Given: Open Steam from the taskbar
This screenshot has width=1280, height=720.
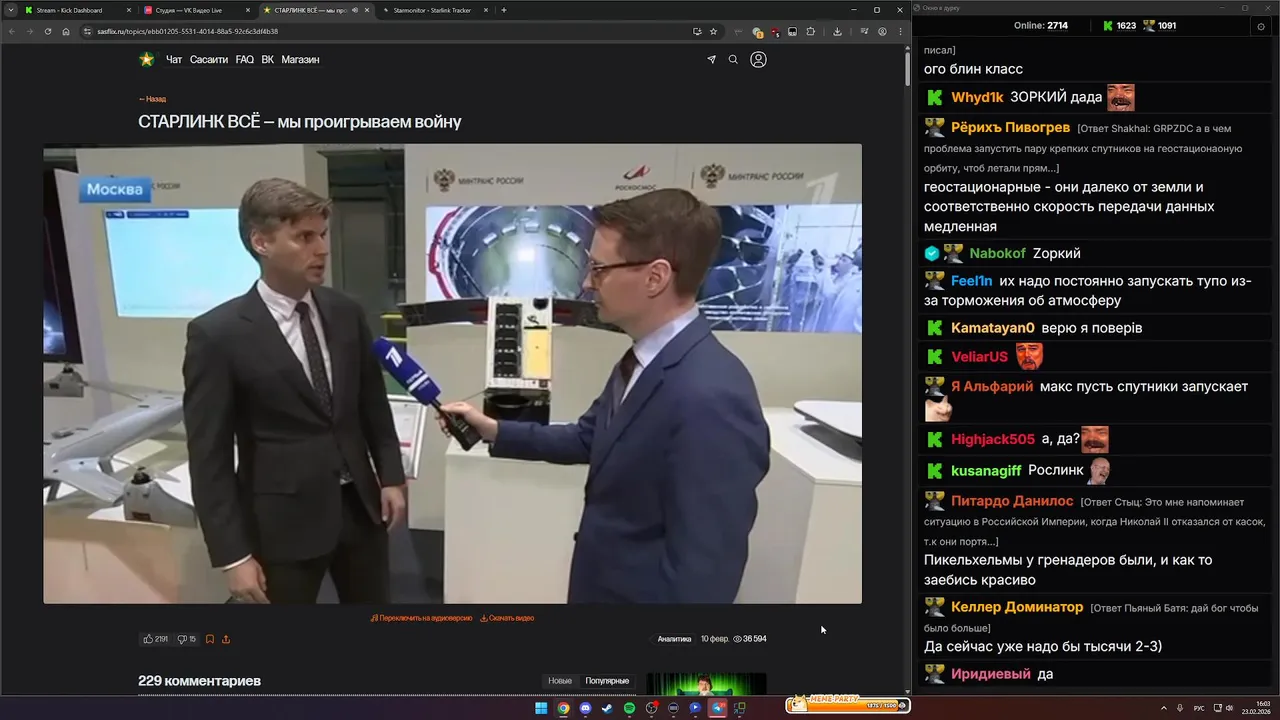Looking at the screenshot, I should coord(607,708).
